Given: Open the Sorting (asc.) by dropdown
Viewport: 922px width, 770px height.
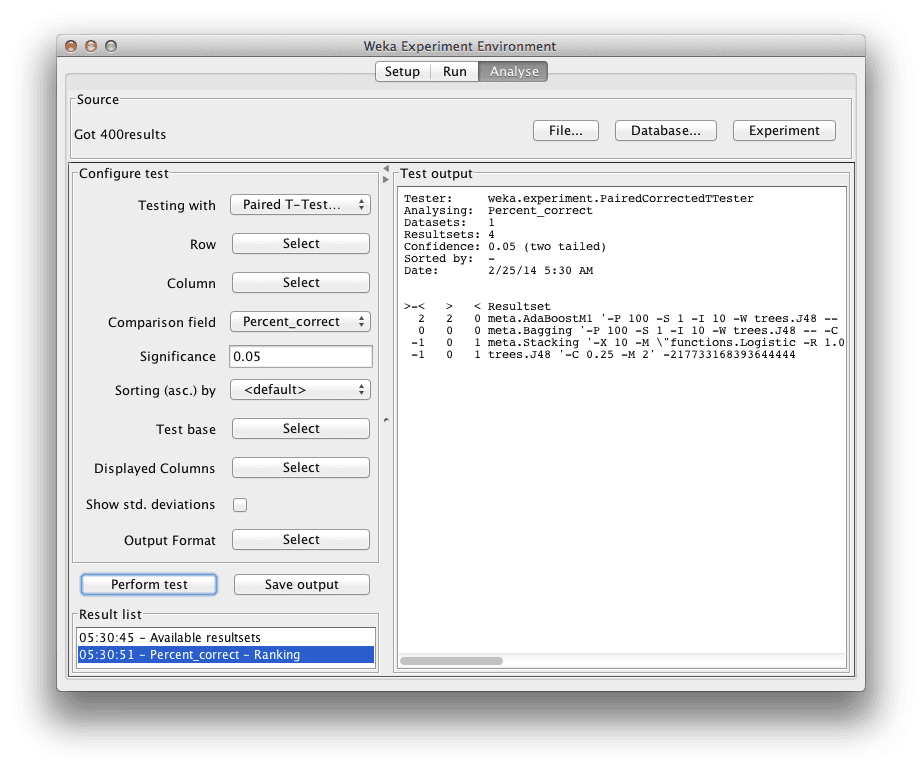Looking at the screenshot, I should coord(300,389).
